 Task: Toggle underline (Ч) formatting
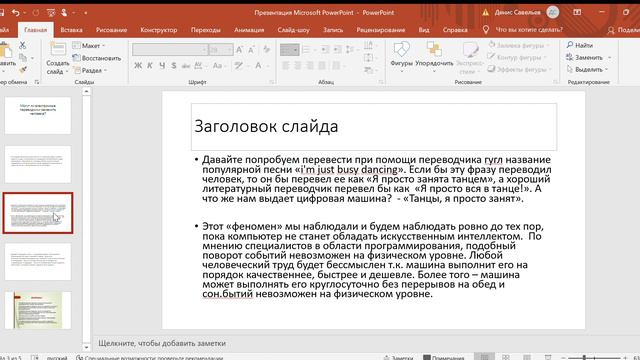(x=162, y=65)
